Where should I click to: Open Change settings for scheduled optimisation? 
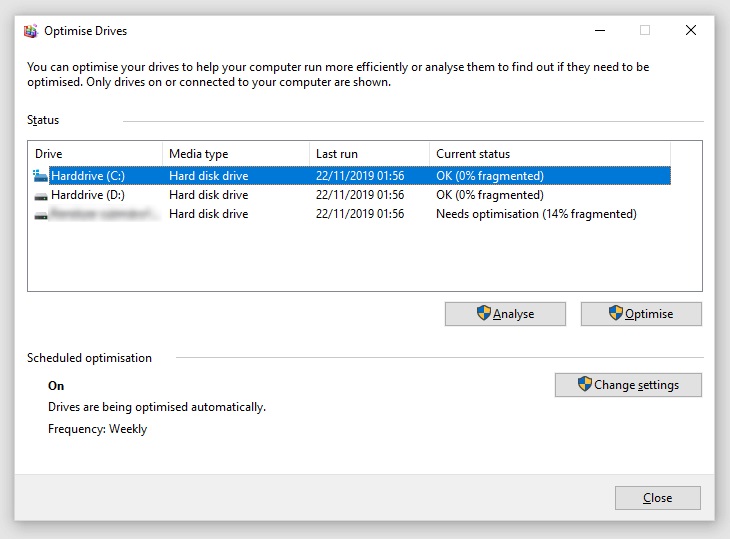628,385
